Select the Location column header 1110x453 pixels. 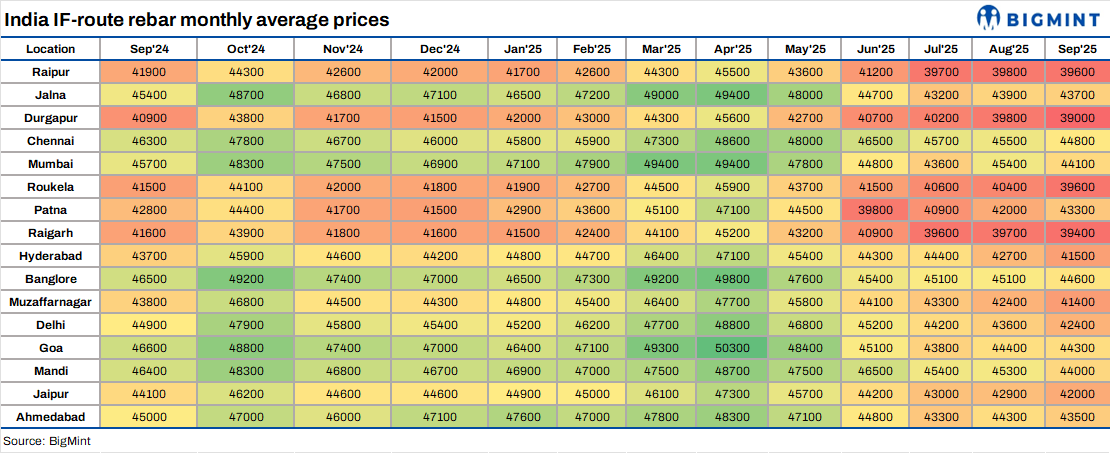(50, 49)
